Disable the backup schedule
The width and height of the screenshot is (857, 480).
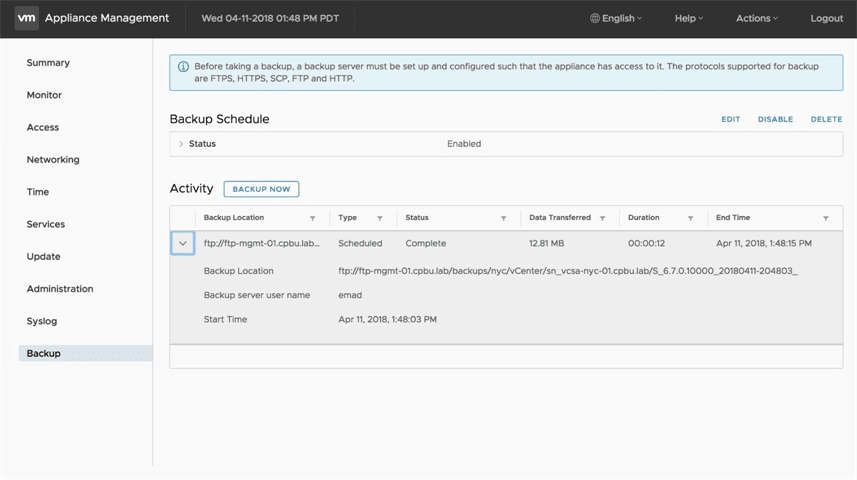click(775, 119)
